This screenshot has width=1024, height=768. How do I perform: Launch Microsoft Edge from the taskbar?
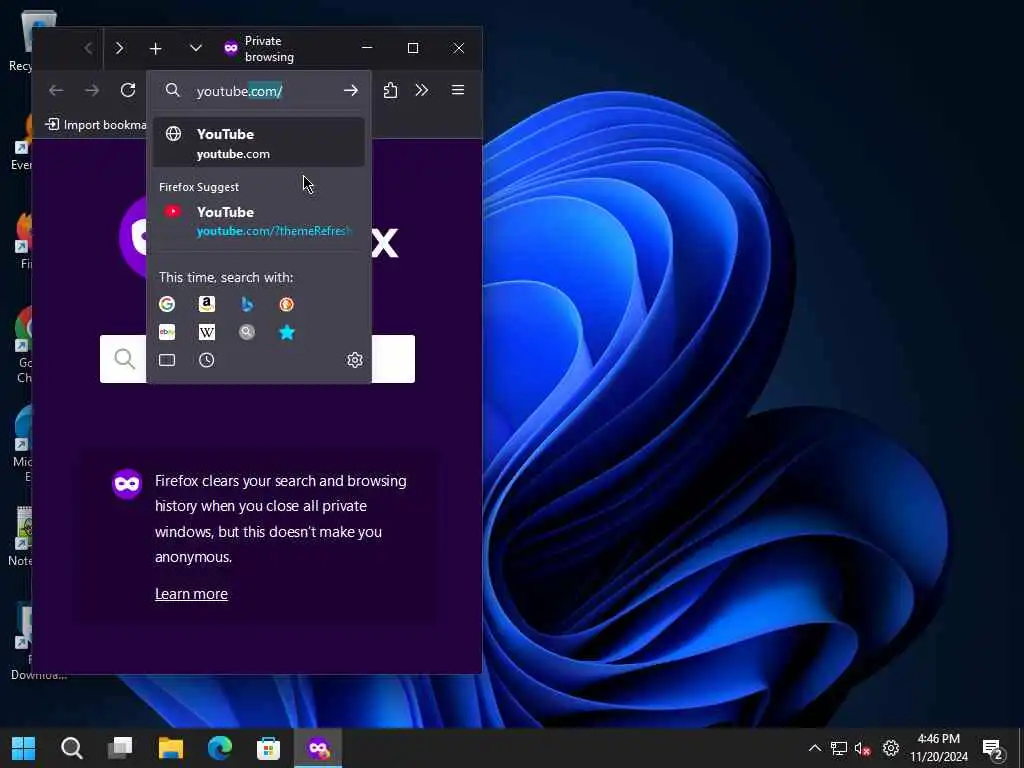click(219, 748)
